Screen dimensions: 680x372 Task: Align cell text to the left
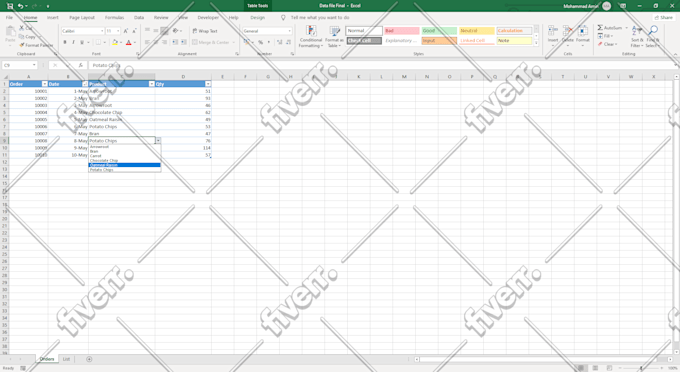click(x=147, y=42)
